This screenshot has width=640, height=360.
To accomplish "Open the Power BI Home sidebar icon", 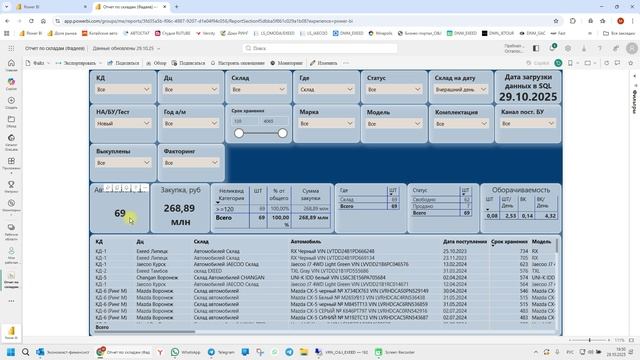I will tap(11, 64).
